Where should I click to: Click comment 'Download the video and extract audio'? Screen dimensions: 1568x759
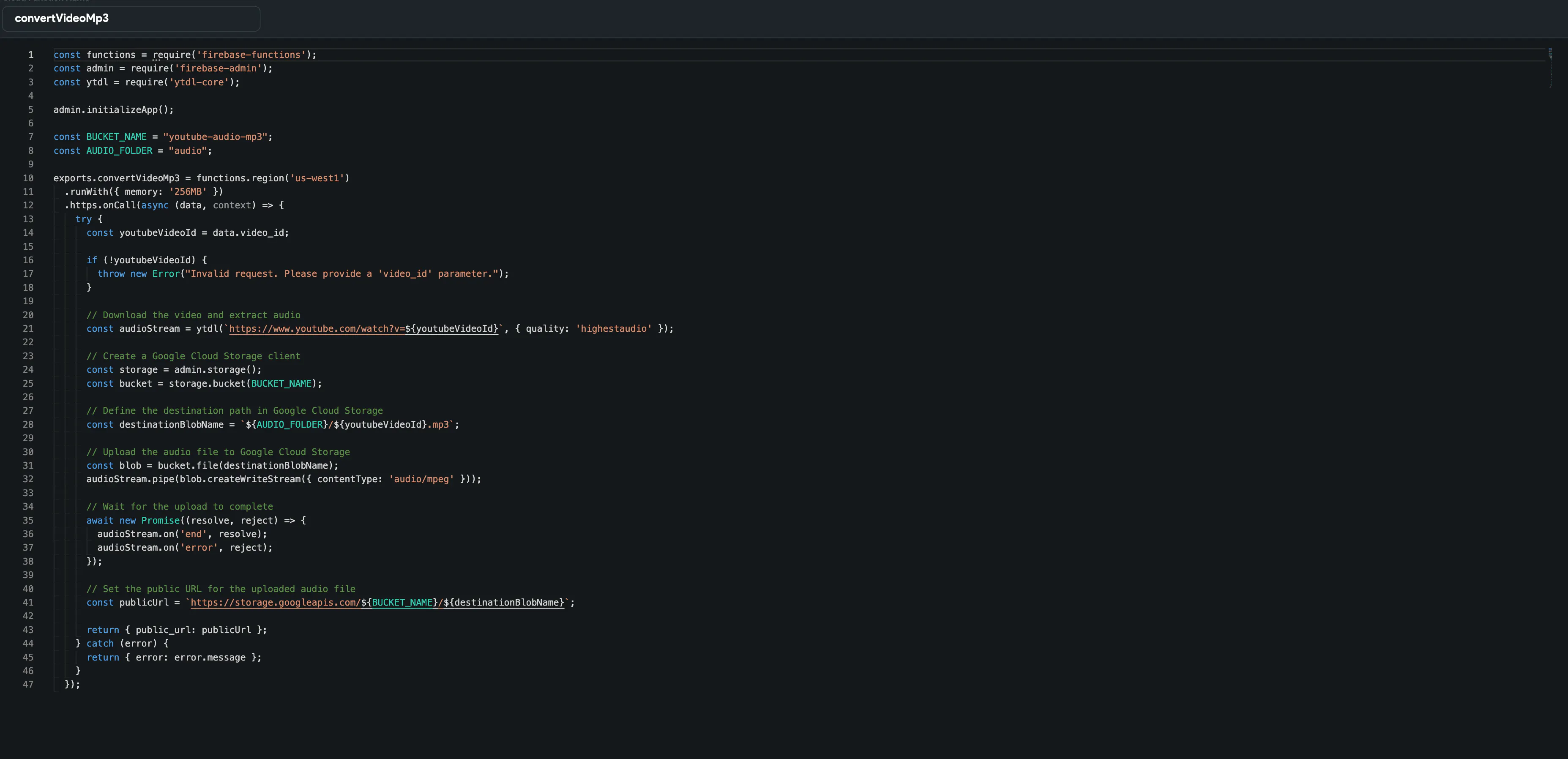(193, 315)
